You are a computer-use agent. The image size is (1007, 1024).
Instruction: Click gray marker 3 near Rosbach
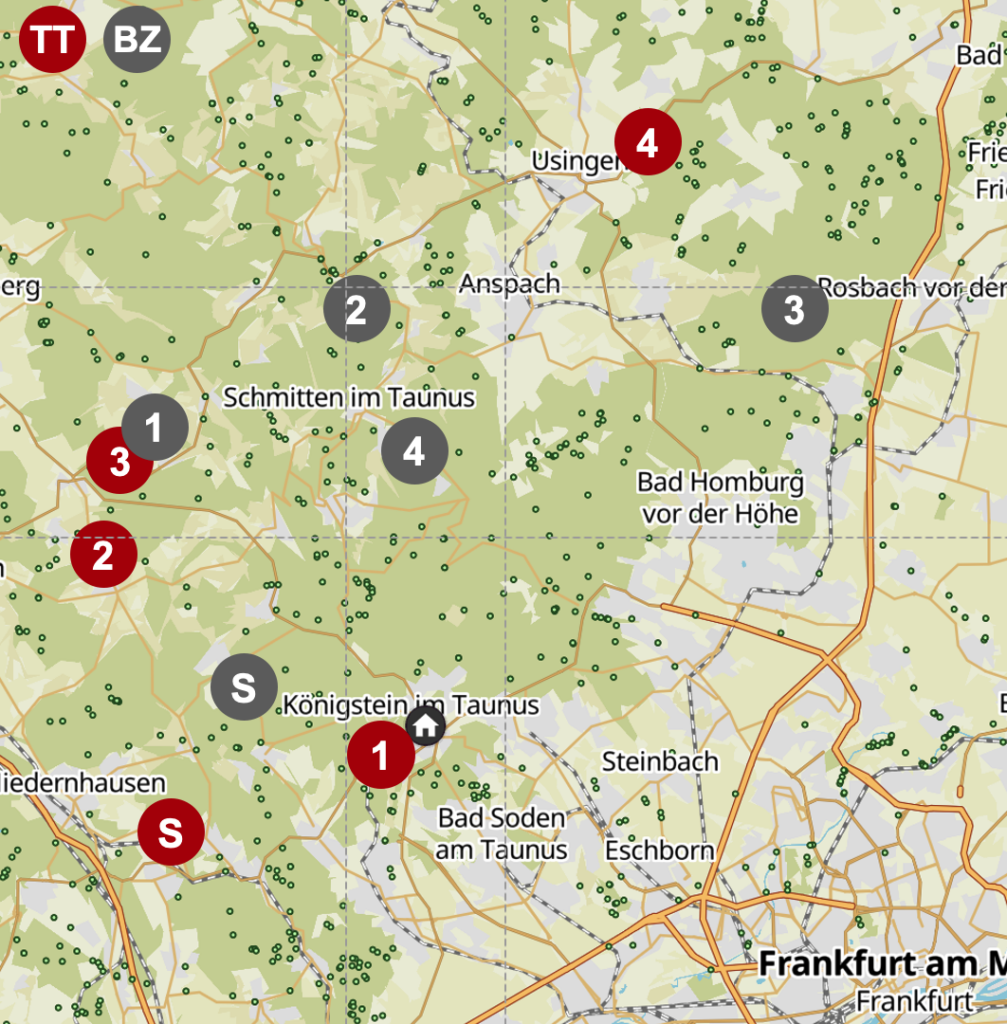point(794,309)
